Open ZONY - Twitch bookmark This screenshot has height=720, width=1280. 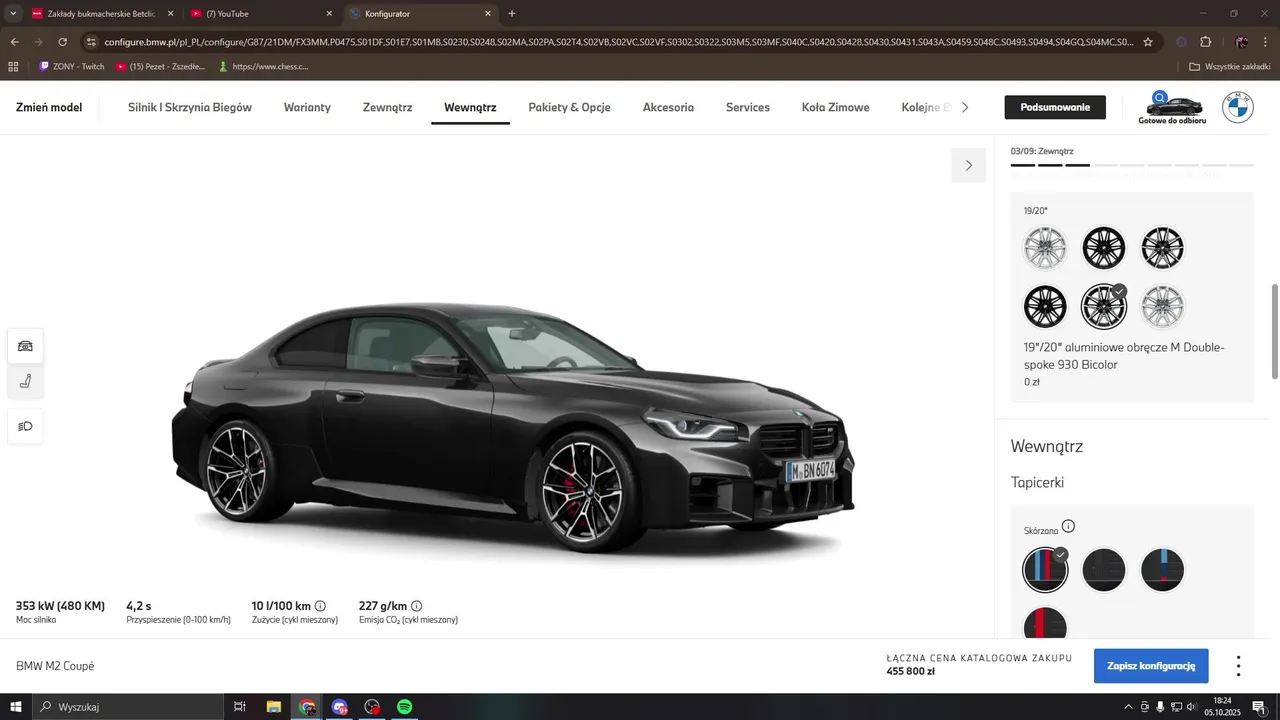click(x=72, y=67)
